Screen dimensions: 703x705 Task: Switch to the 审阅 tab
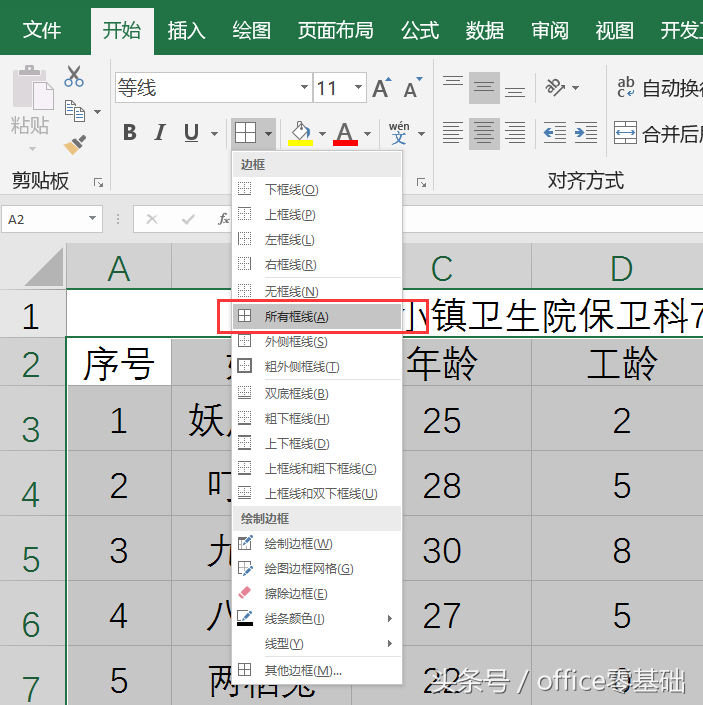click(550, 31)
